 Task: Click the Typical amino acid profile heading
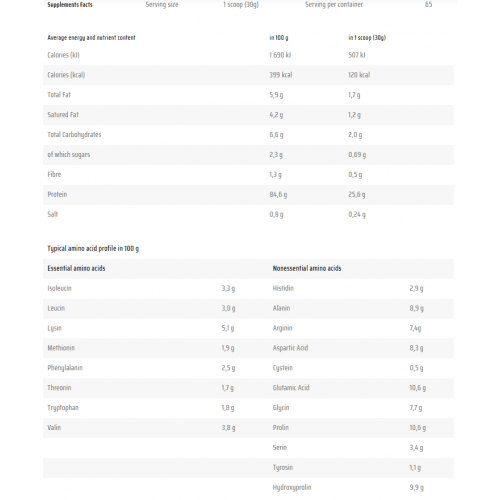tap(93, 249)
